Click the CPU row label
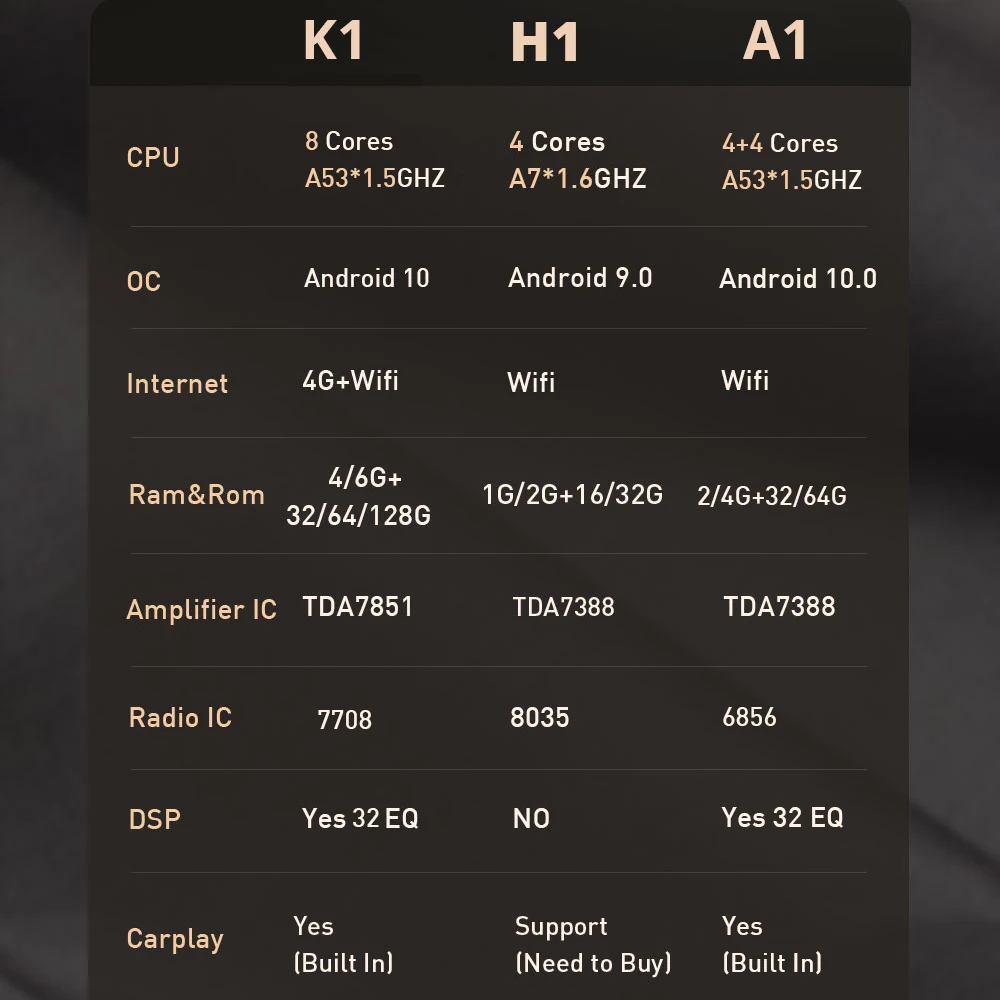The image size is (1000, 1000). pos(153,158)
